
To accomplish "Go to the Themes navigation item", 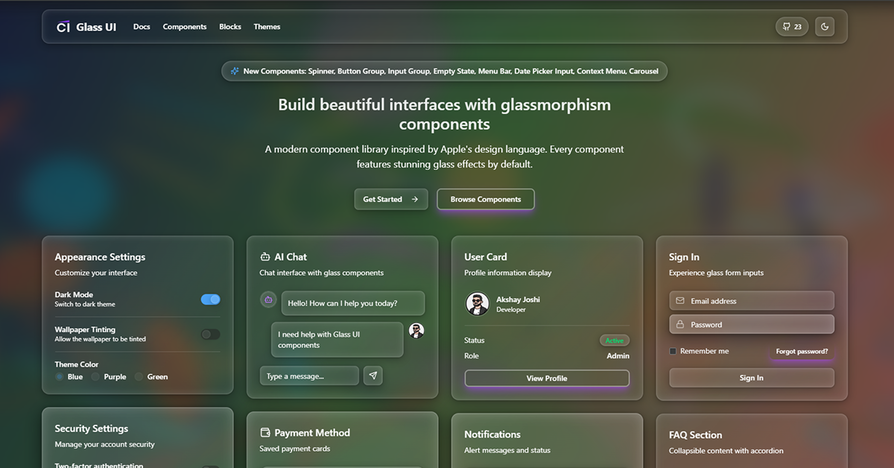I will (x=266, y=27).
